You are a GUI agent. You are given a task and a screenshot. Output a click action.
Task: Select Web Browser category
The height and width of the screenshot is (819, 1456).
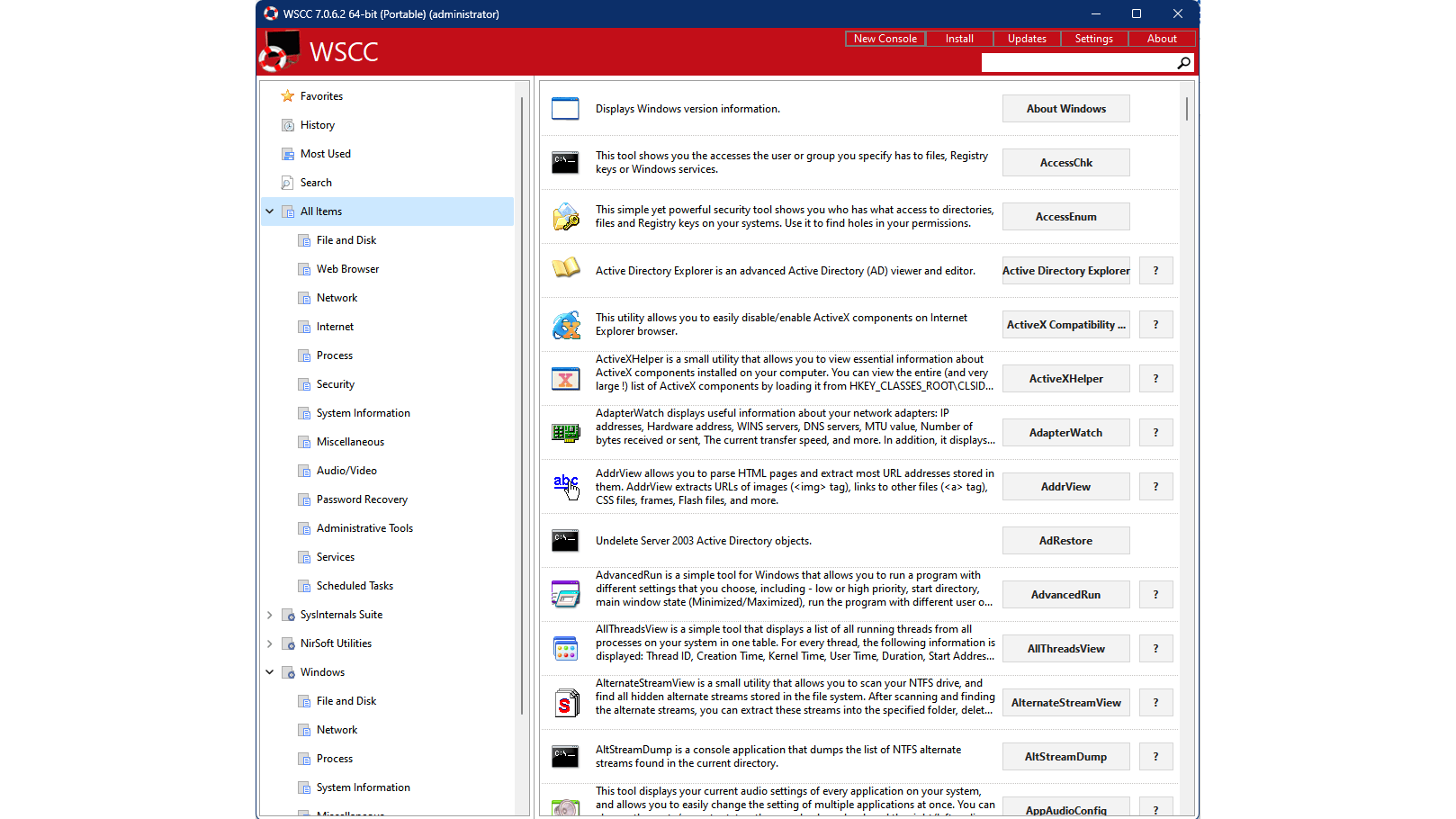coord(347,269)
